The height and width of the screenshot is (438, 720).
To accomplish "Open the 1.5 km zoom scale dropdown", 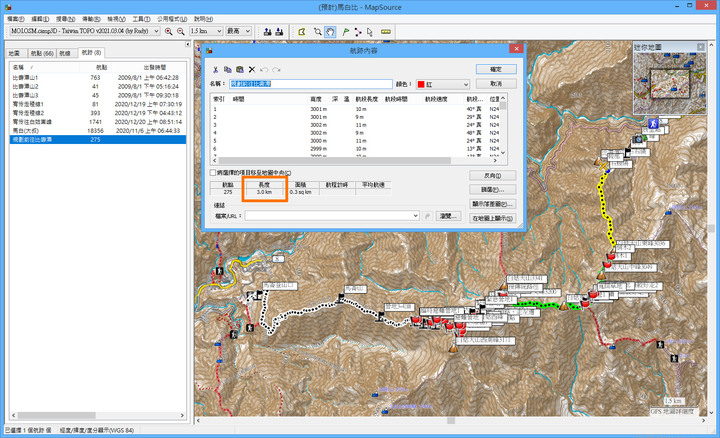I will [219, 31].
